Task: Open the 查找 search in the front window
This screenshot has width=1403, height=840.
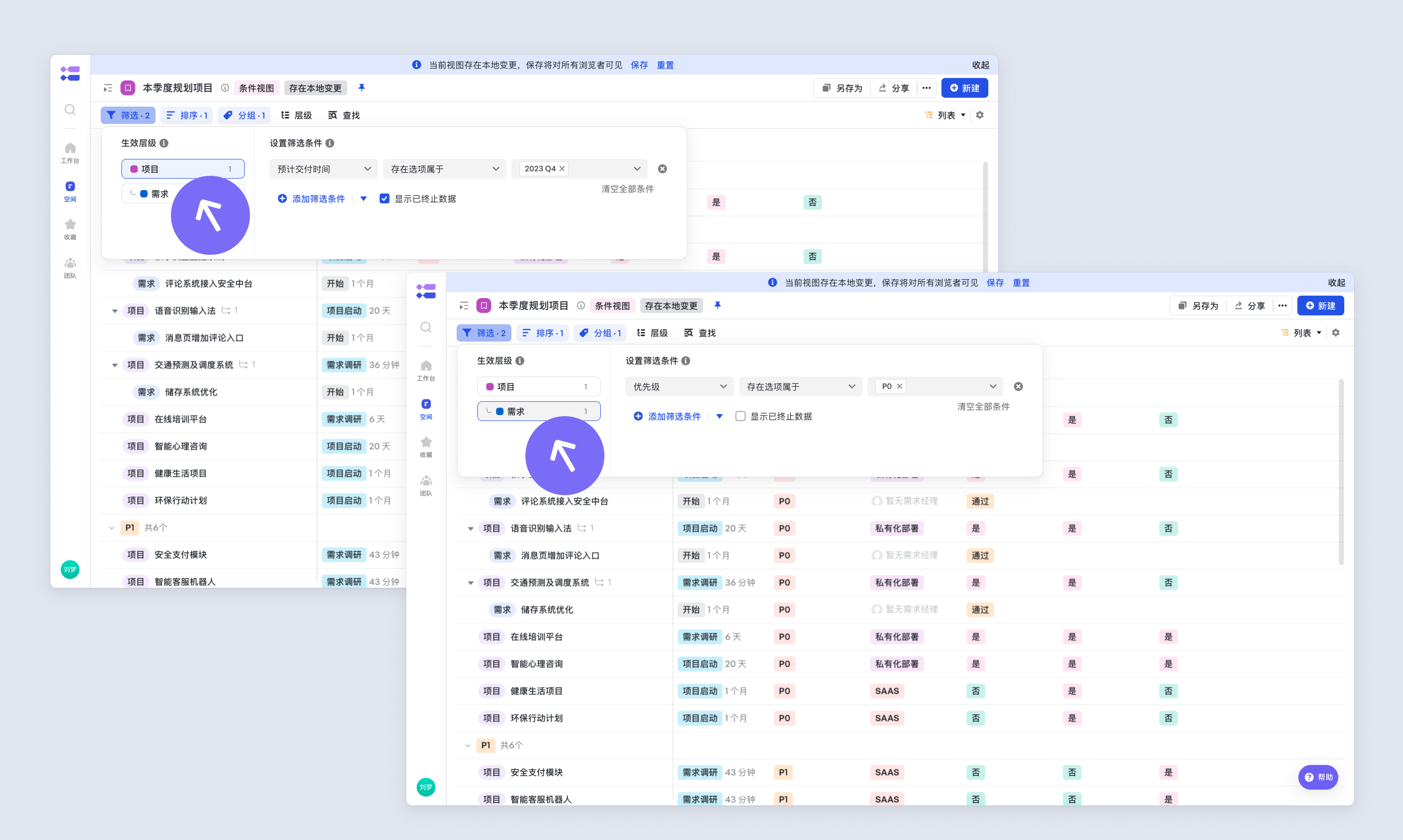Action: click(x=700, y=333)
